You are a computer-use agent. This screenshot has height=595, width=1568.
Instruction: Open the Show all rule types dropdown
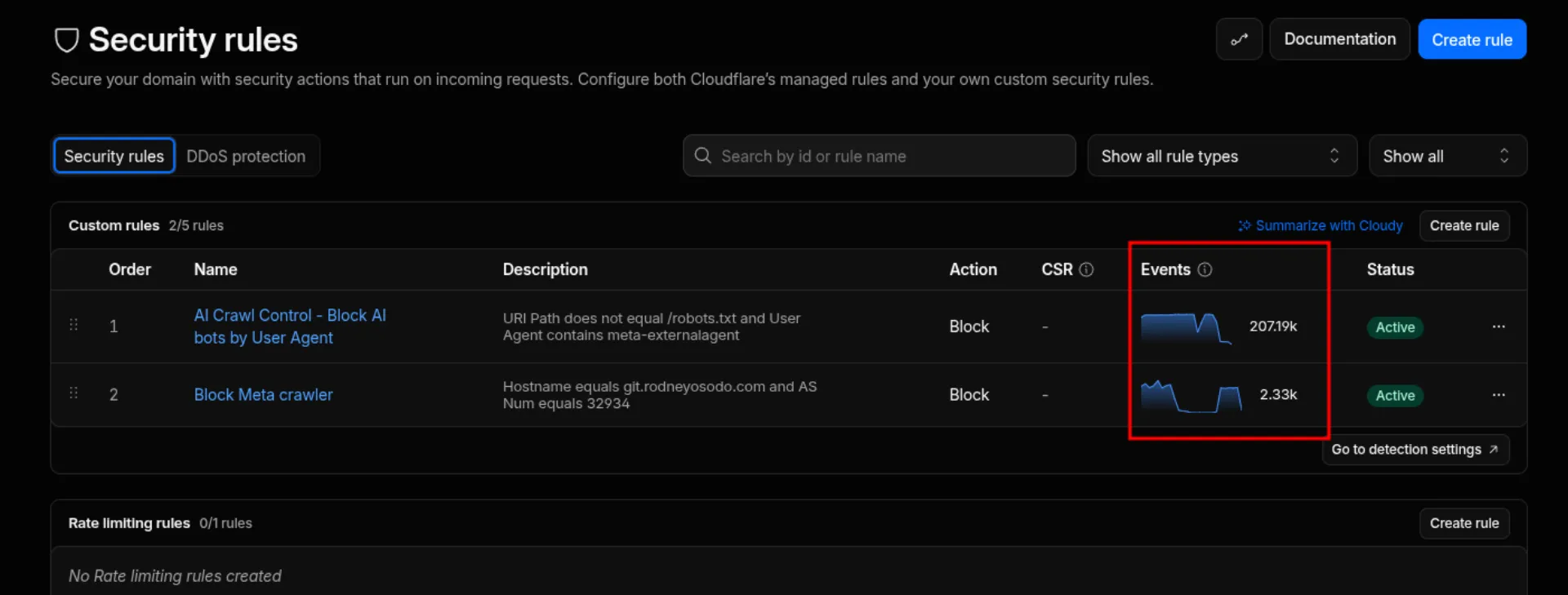coord(1222,156)
